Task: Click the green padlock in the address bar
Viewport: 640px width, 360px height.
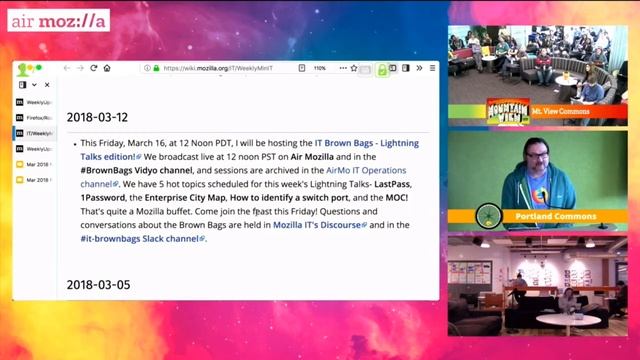Action: coord(156,68)
